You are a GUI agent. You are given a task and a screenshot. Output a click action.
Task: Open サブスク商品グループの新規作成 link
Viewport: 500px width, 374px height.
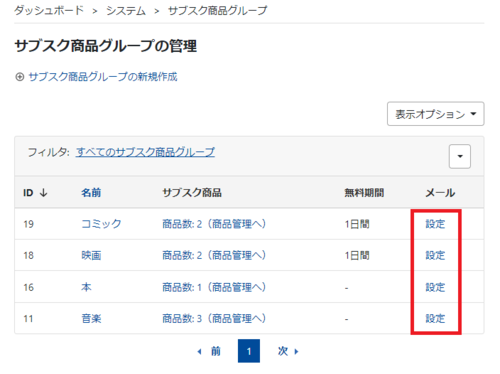click(103, 77)
